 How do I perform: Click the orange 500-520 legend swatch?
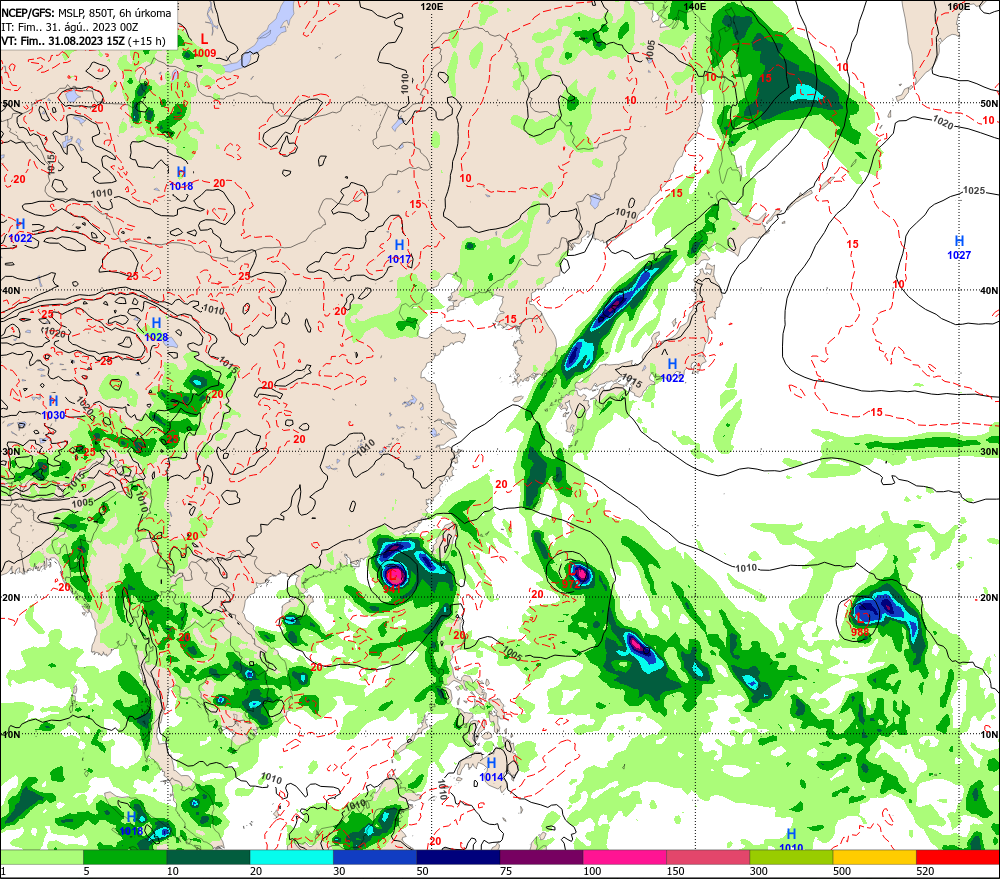pos(874,857)
